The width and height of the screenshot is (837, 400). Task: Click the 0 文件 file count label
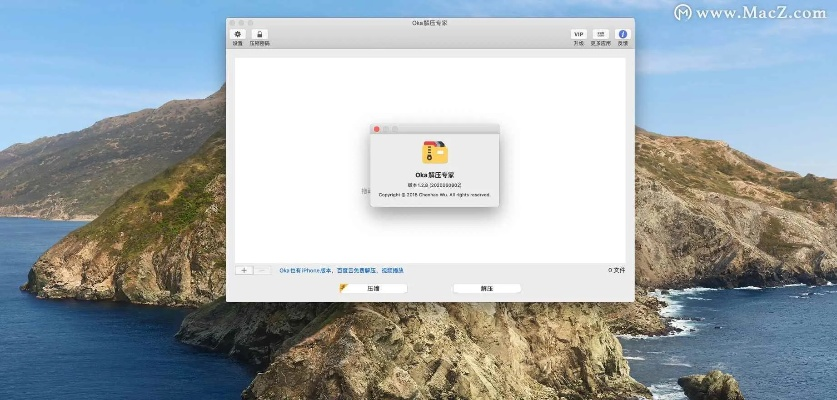[616, 270]
